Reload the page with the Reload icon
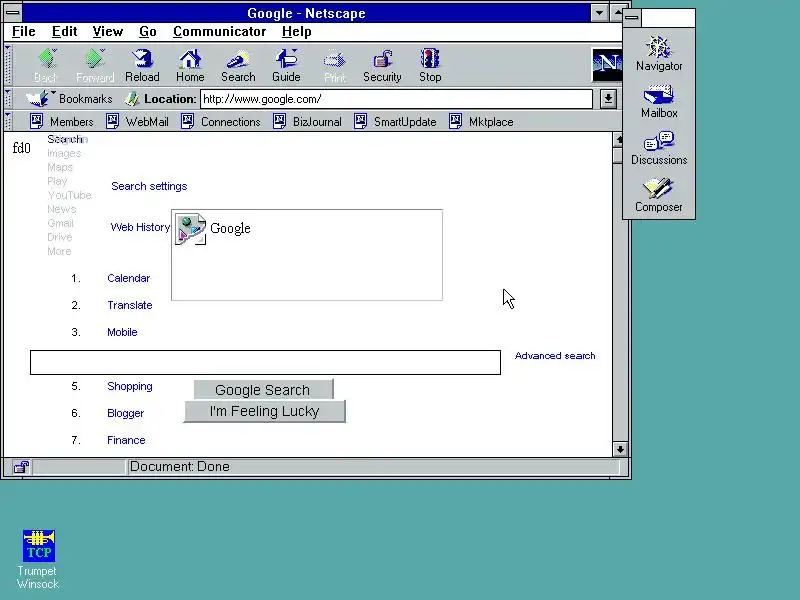Screen dimensions: 800x600 (142, 65)
